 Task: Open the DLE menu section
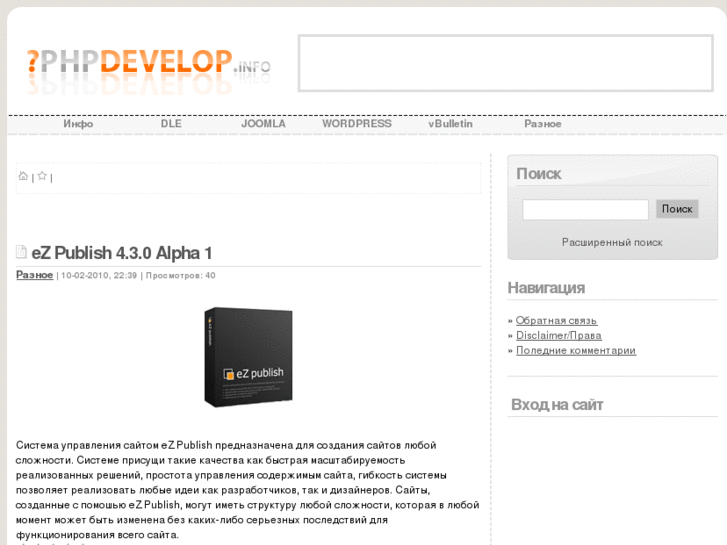171,124
